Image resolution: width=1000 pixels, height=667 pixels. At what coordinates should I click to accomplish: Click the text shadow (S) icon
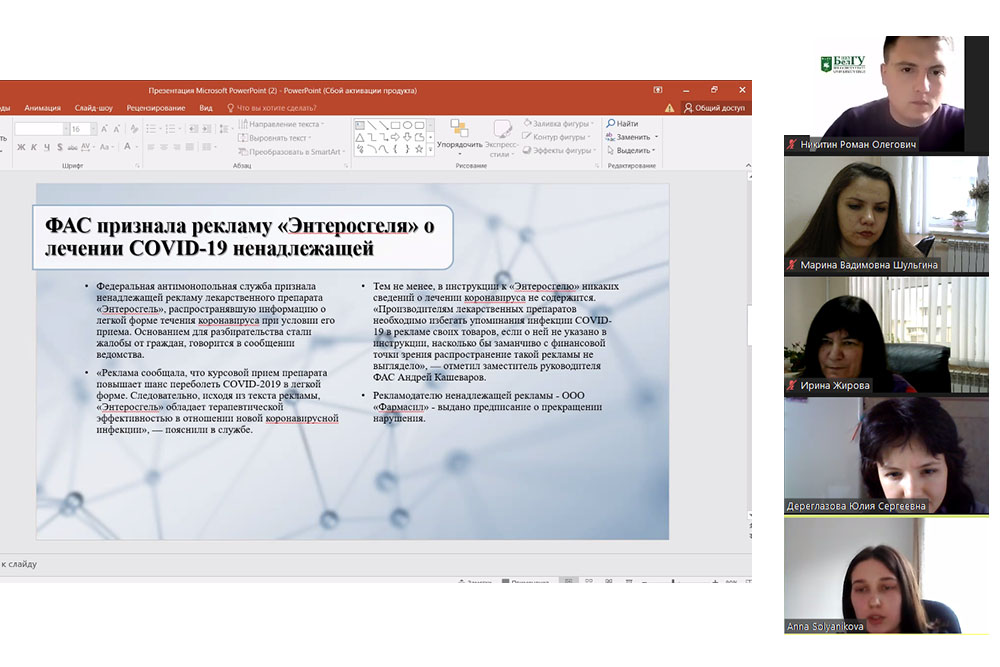[x=58, y=148]
